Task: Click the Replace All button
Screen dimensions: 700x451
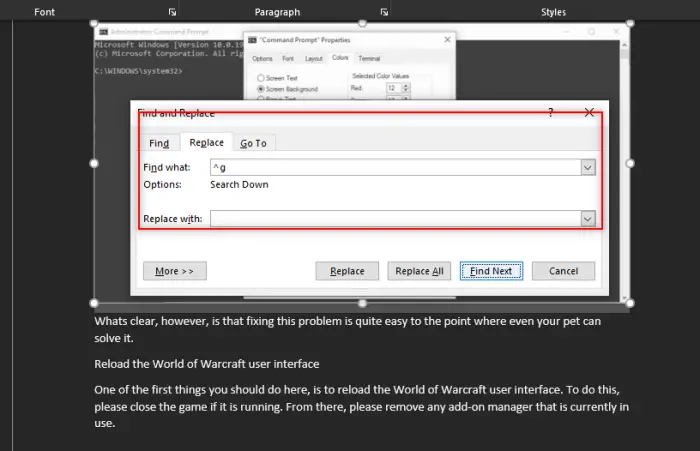Action: (x=419, y=271)
